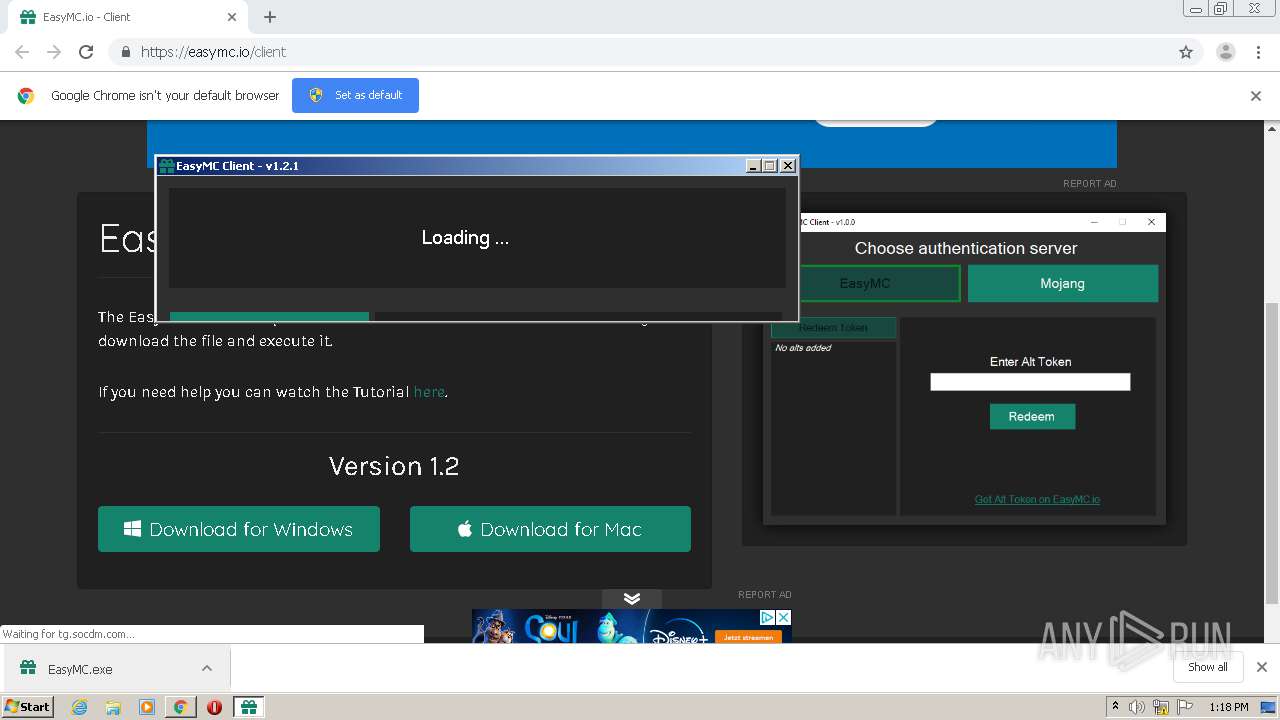Open the file explorer from the taskbar

(113, 707)
